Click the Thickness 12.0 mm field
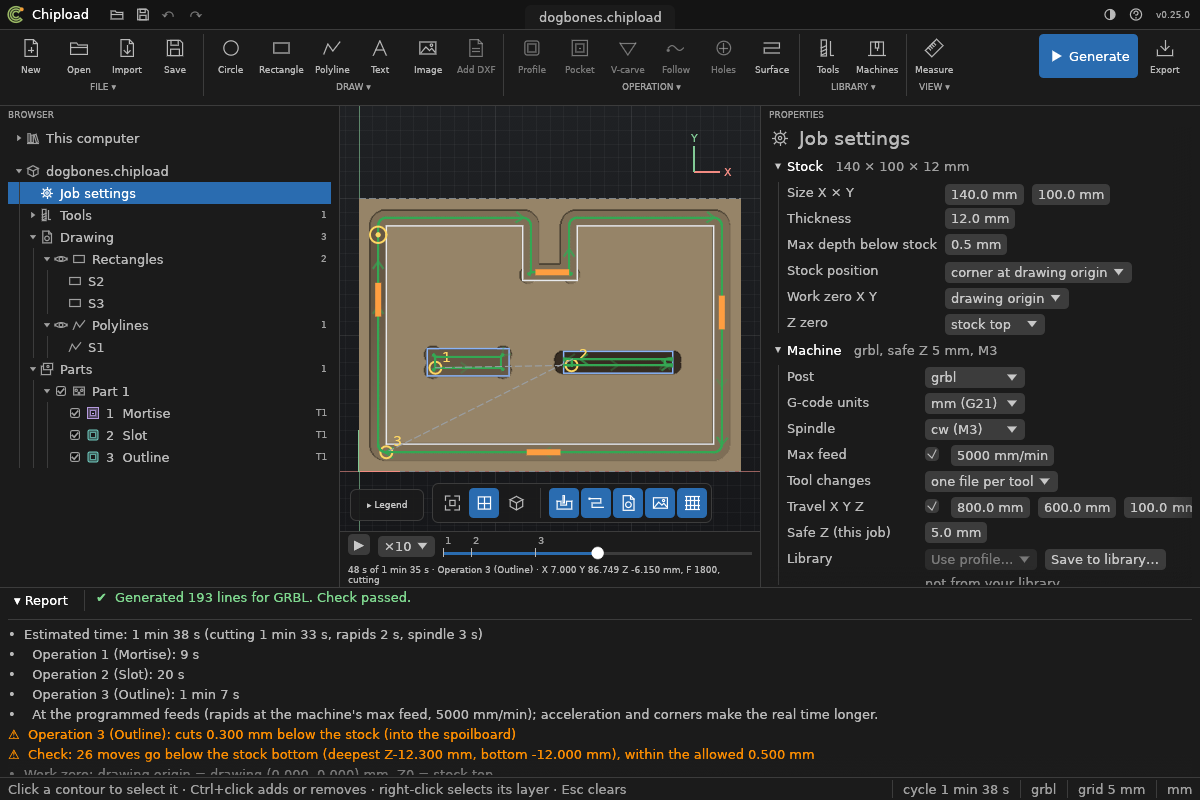1200x800 pixels. point(980,219)
